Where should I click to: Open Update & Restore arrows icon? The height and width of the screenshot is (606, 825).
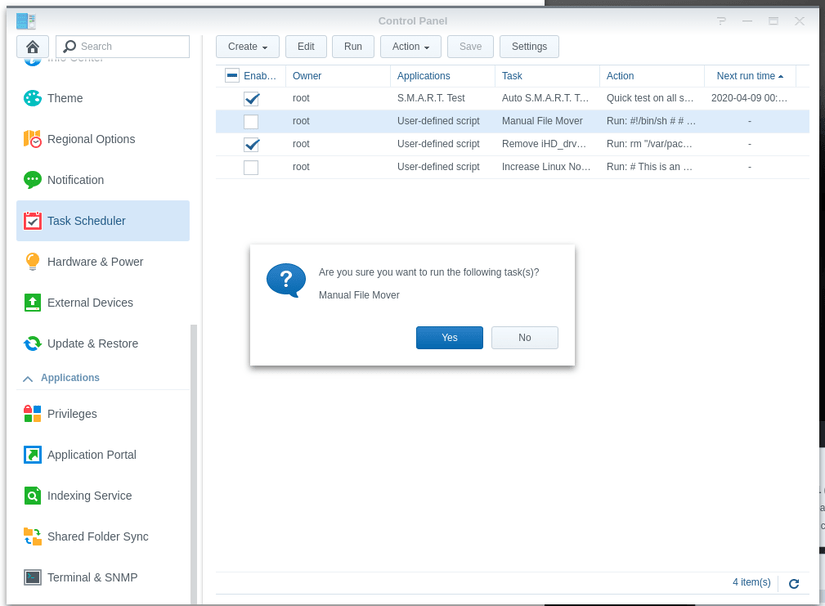33,344
